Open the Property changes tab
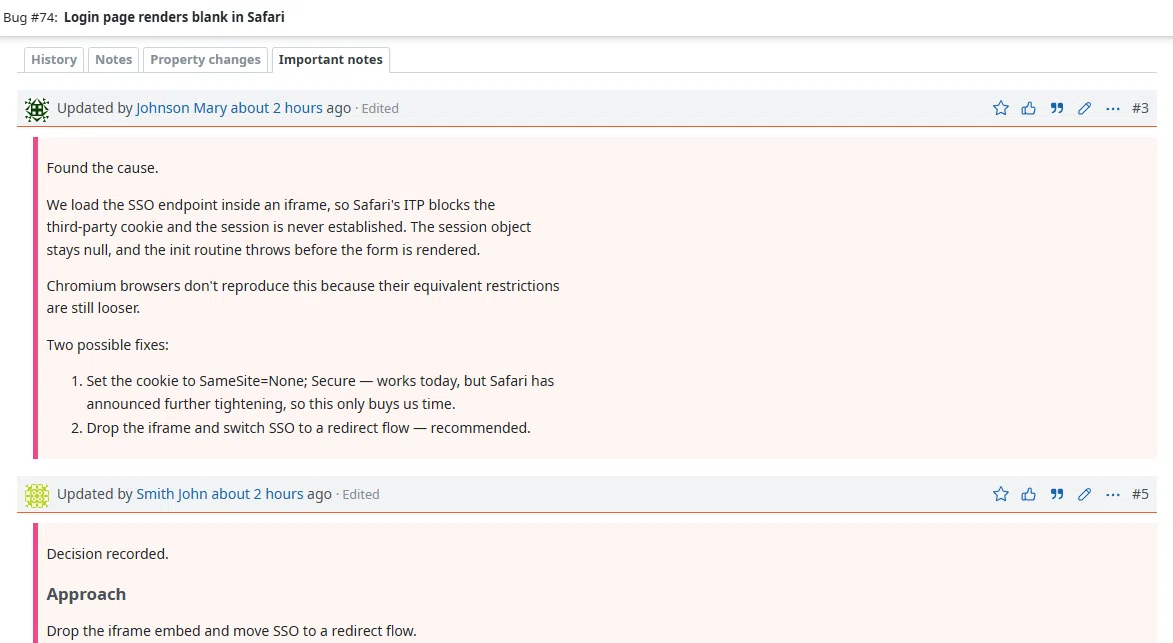This screenshot has height=643, width=1173. pos(205,60)
